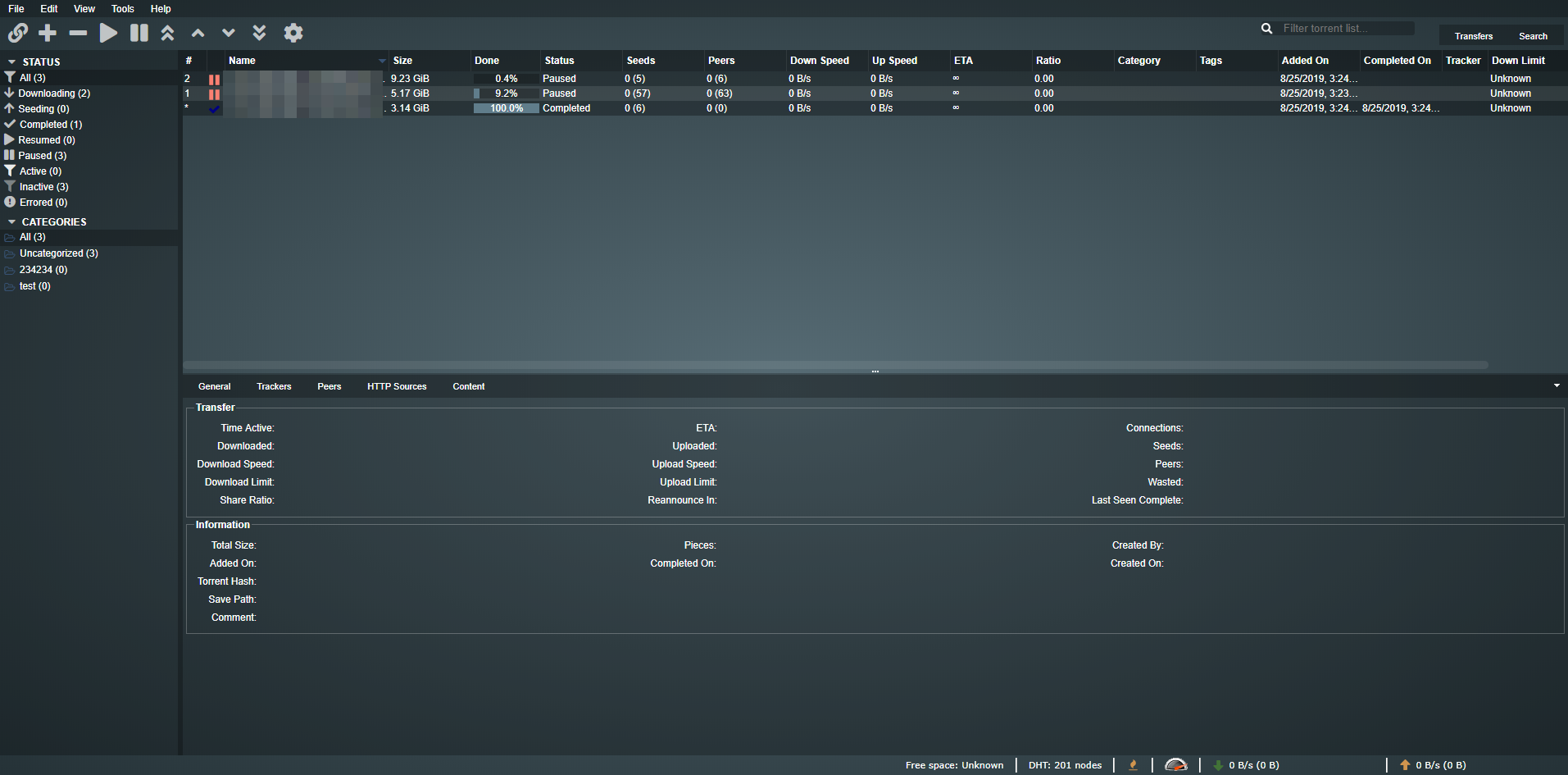Viewport: 1568px width, 775px height.
Task: Click the Transfers button
Action: pos(1473,36)
